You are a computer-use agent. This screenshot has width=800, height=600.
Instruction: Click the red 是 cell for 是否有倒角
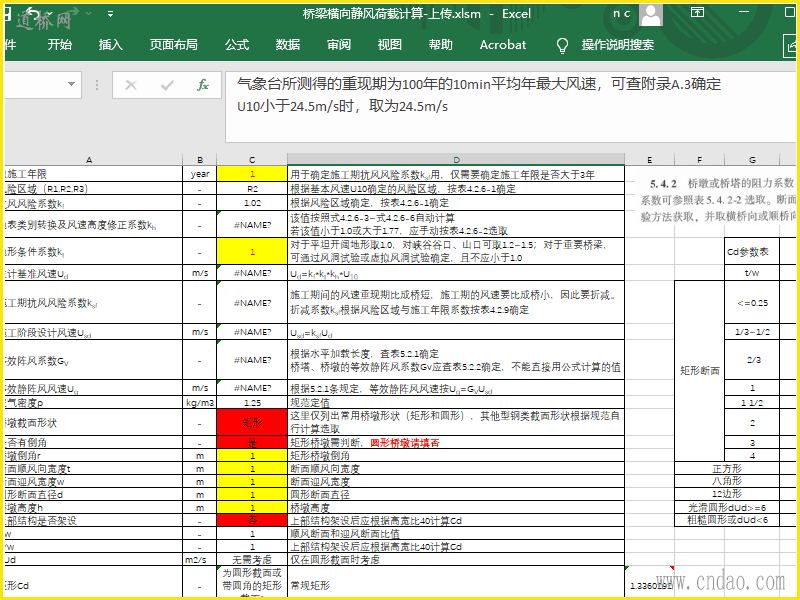(x=252, y=442)
